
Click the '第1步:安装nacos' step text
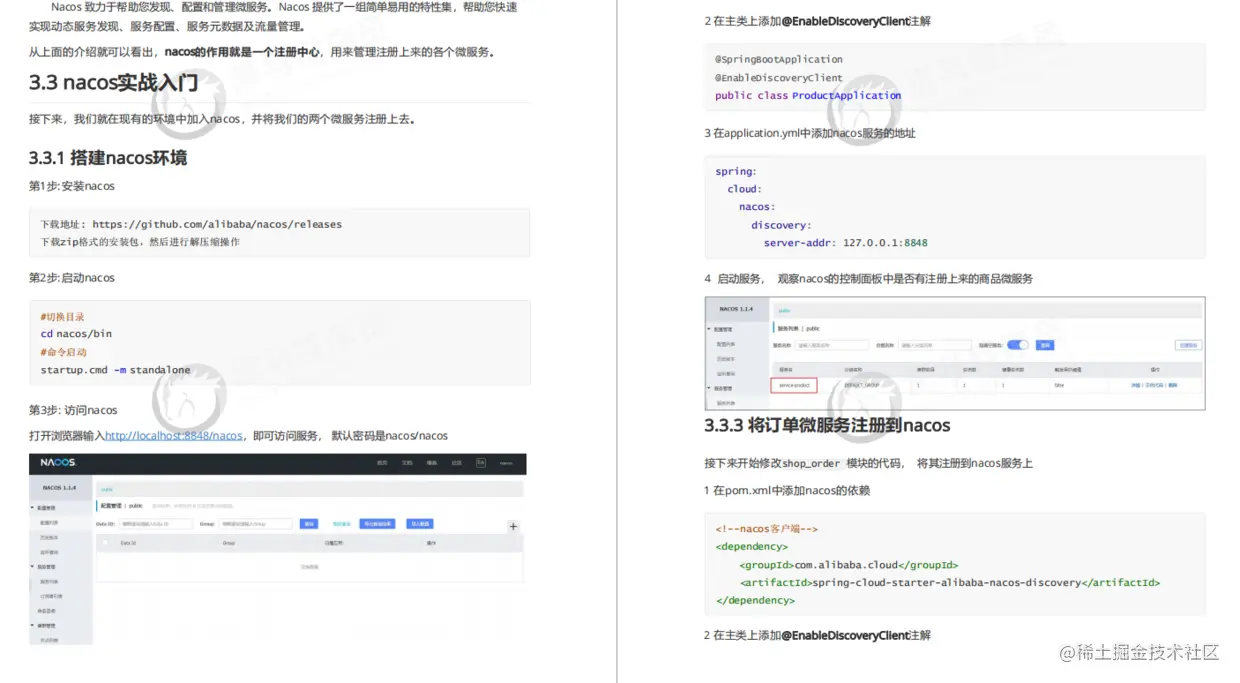72,186
